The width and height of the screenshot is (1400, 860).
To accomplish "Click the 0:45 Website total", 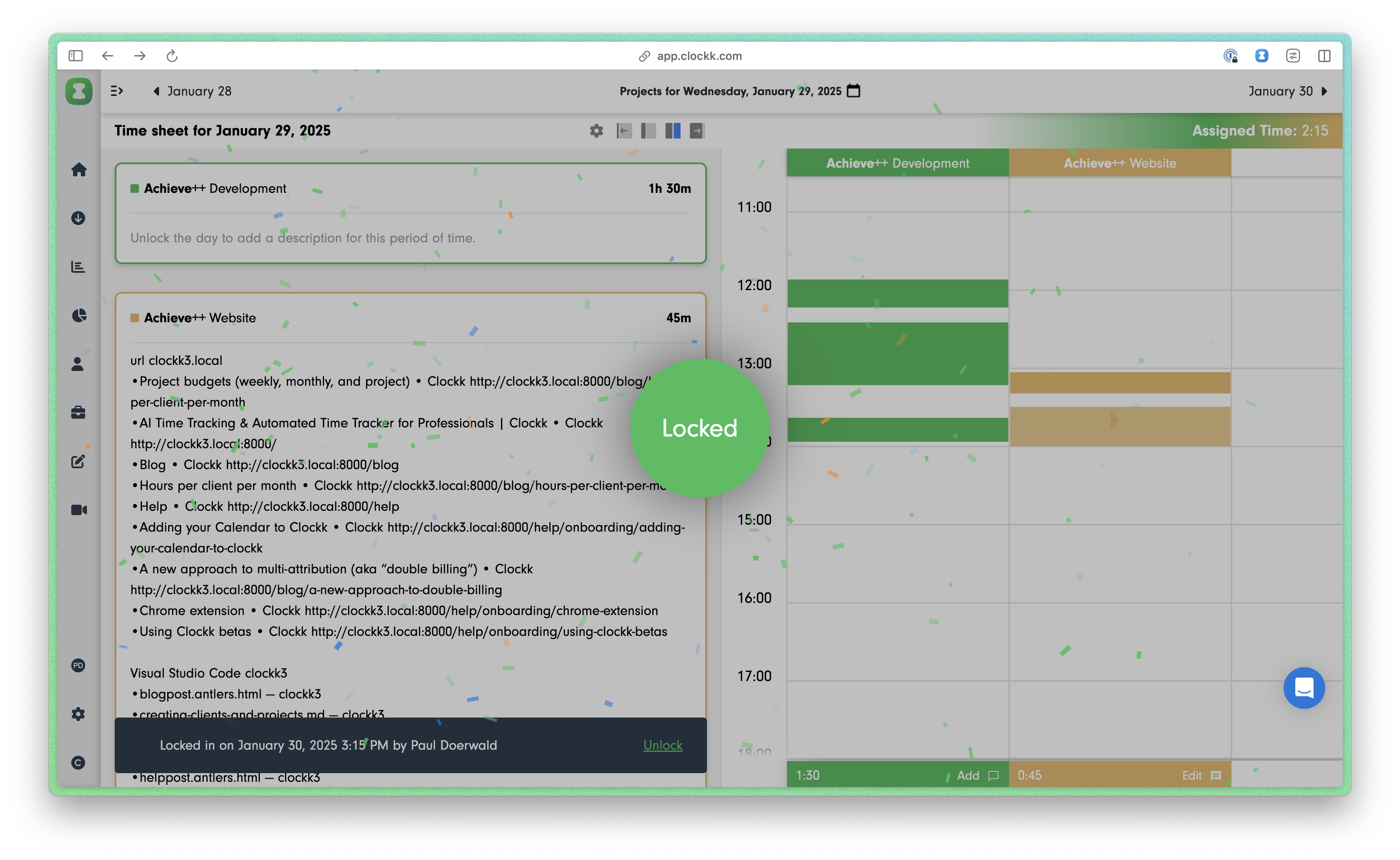I will pyautogui.click(x=1030, y=775).
